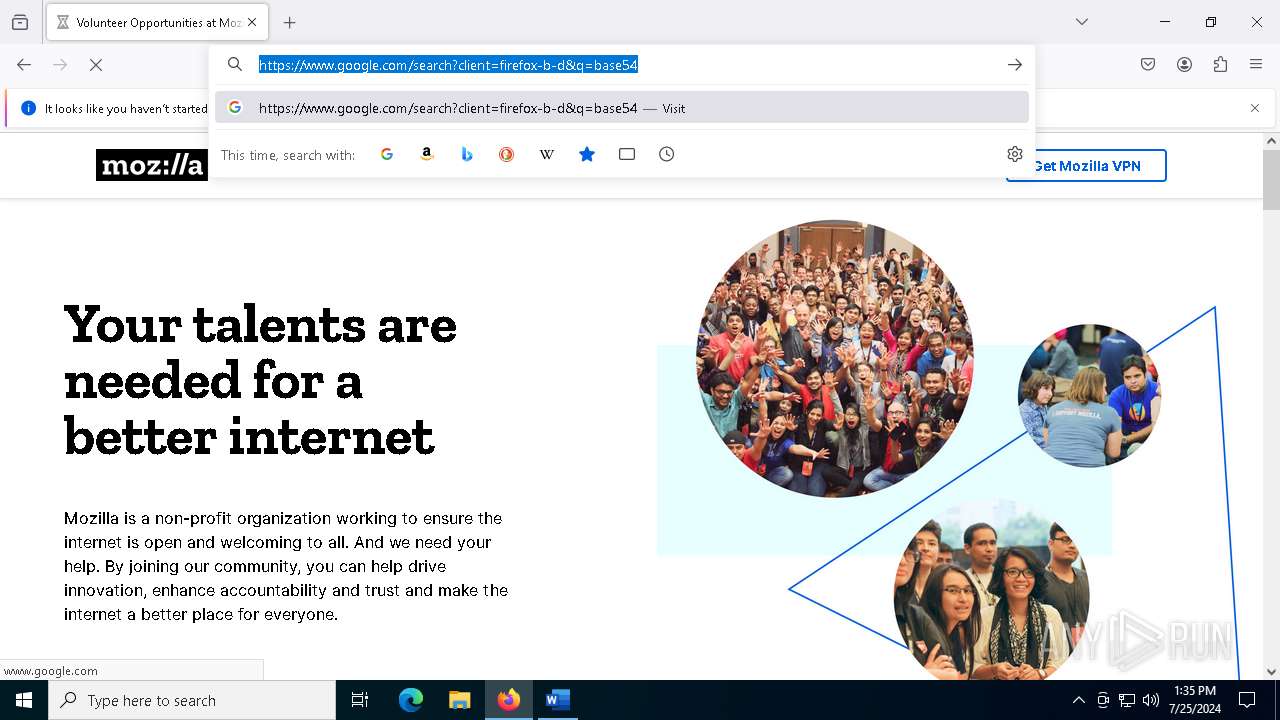This screenshot has width=1280, height=720.
Task: Click the vertical scrollbar thumb
Action: [1271, 180]
